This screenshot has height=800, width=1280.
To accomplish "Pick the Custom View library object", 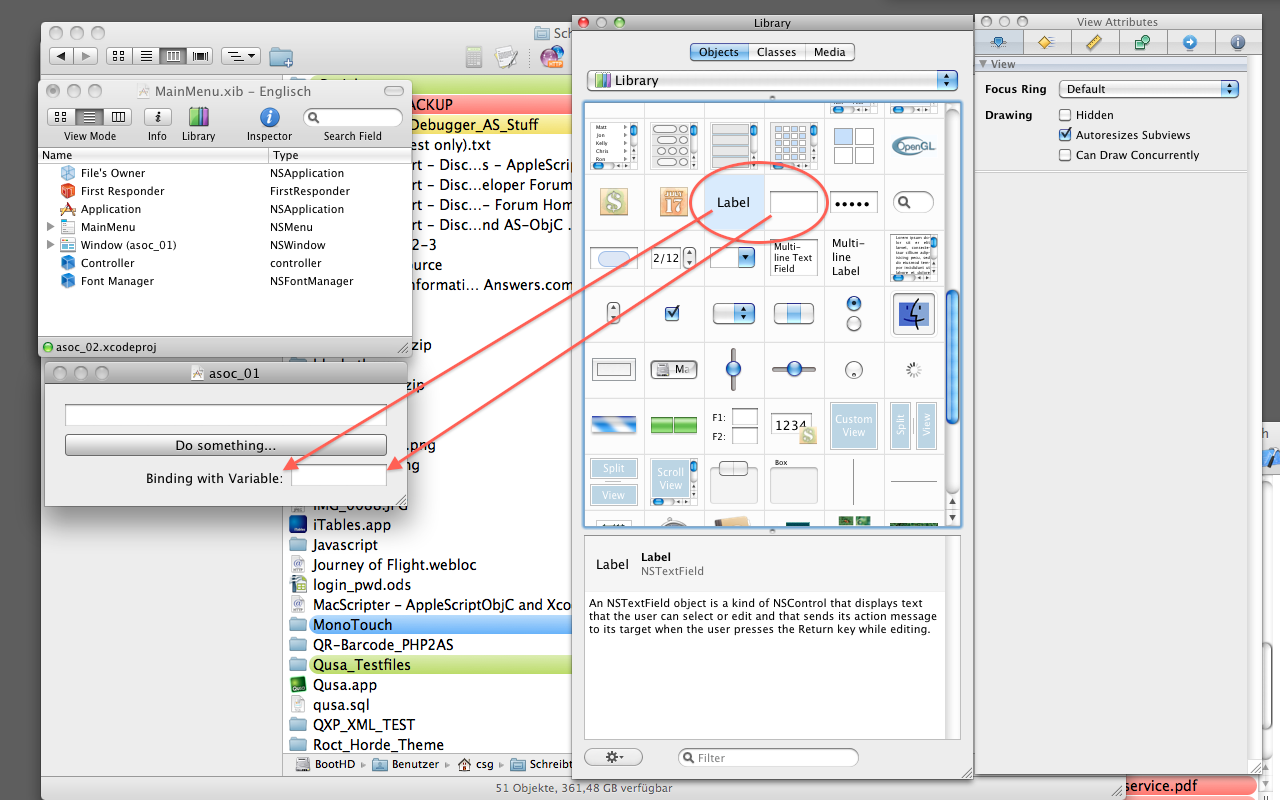I will click(853, 426).
